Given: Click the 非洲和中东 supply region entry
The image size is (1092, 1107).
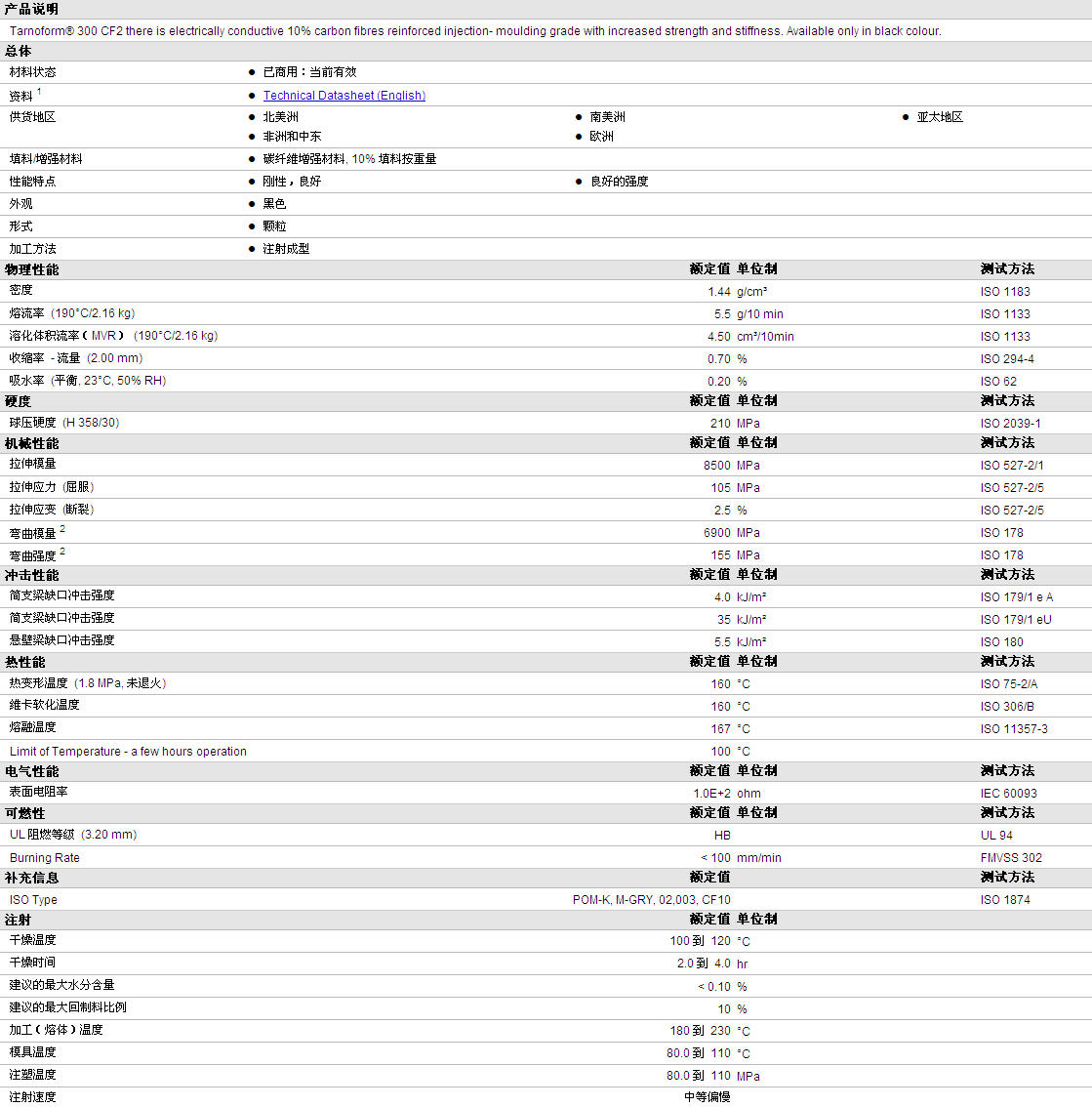Looking at the screenshot, I should [x=292, y=137].
